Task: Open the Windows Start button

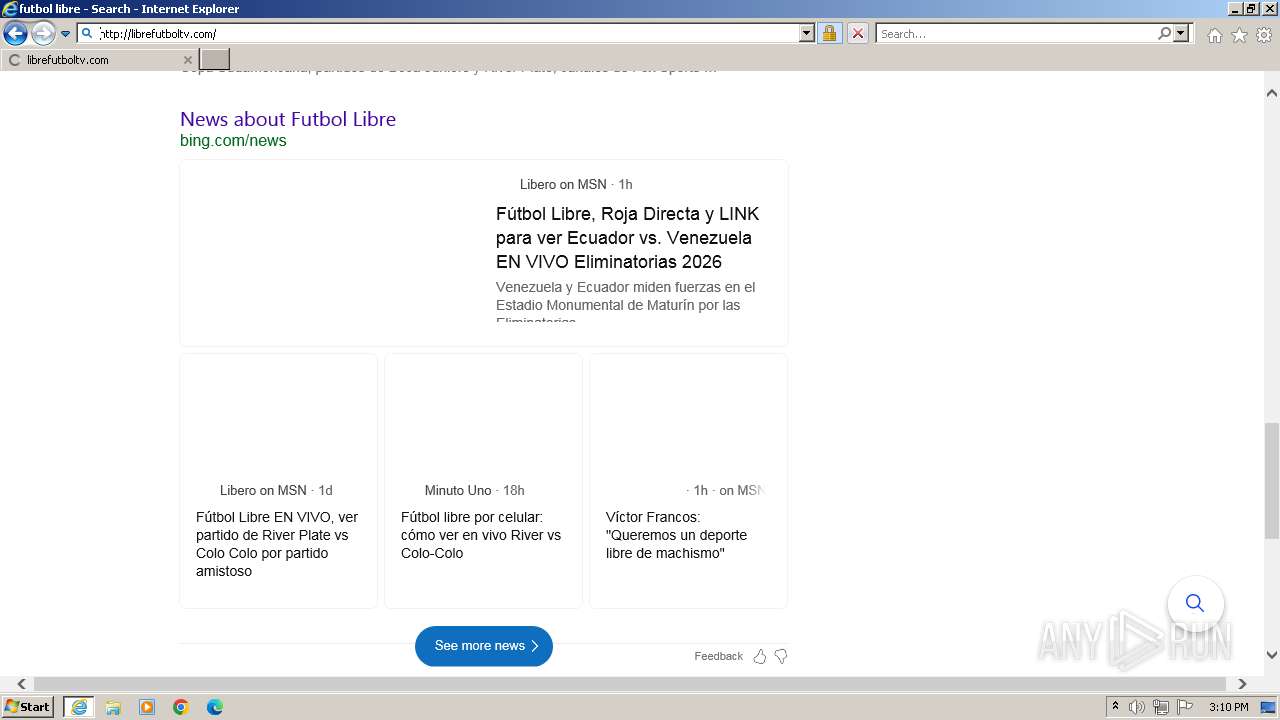Action: tap(28, 707)
